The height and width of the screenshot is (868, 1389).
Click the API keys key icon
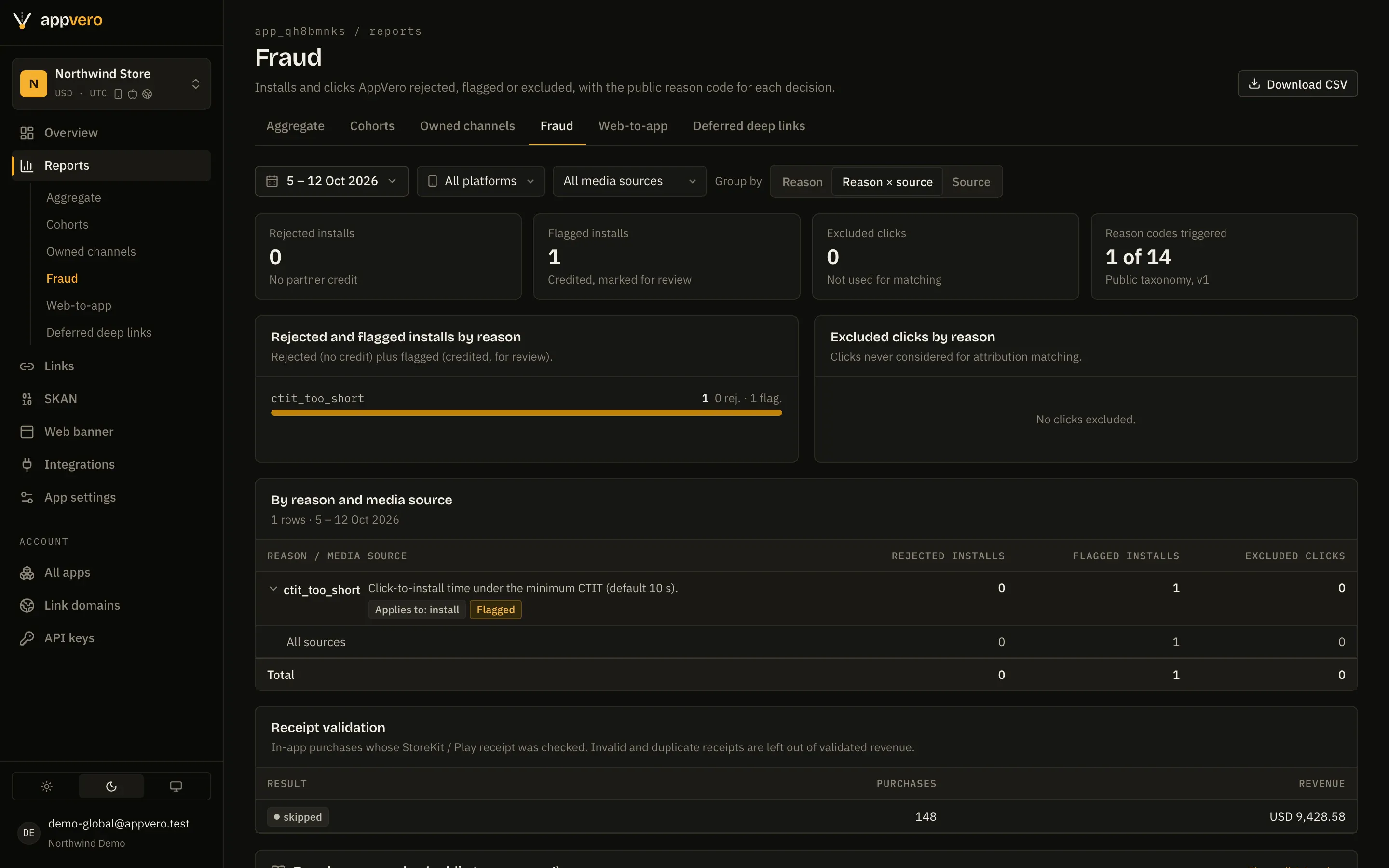[x=27, y=638]
